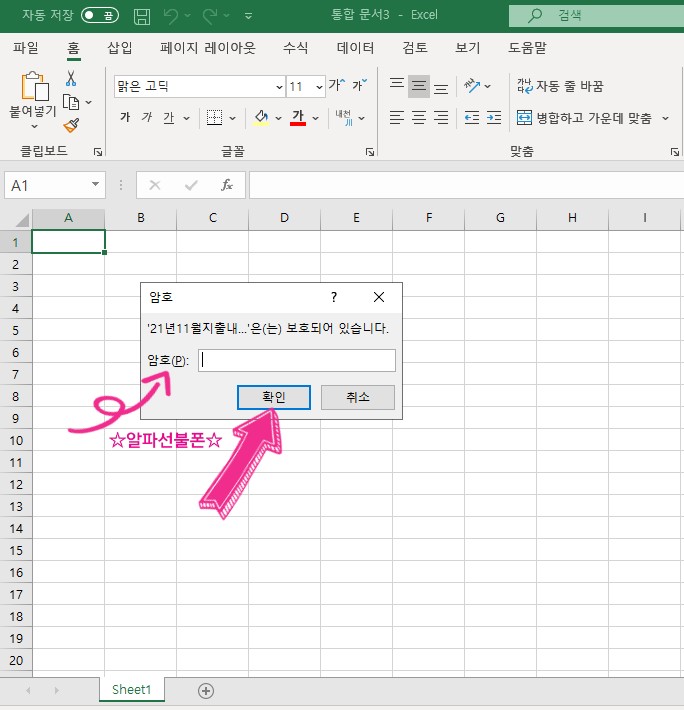Image resolution: width=684 pixels, height=710 pixels.
Task: Switch to the 보기 tab
Action: click(x=468, y=48)
